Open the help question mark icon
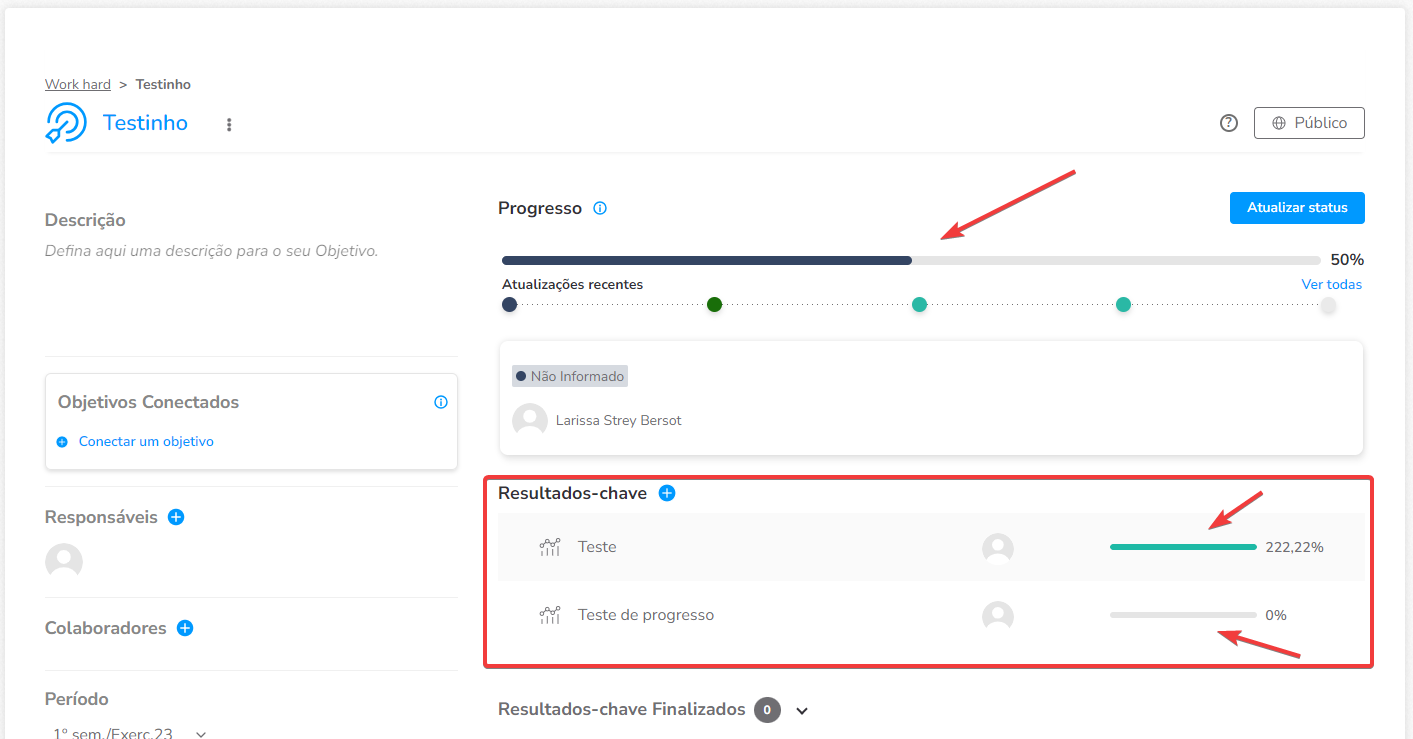The height and width of the screenshot is (739, 1413). 1229,123
